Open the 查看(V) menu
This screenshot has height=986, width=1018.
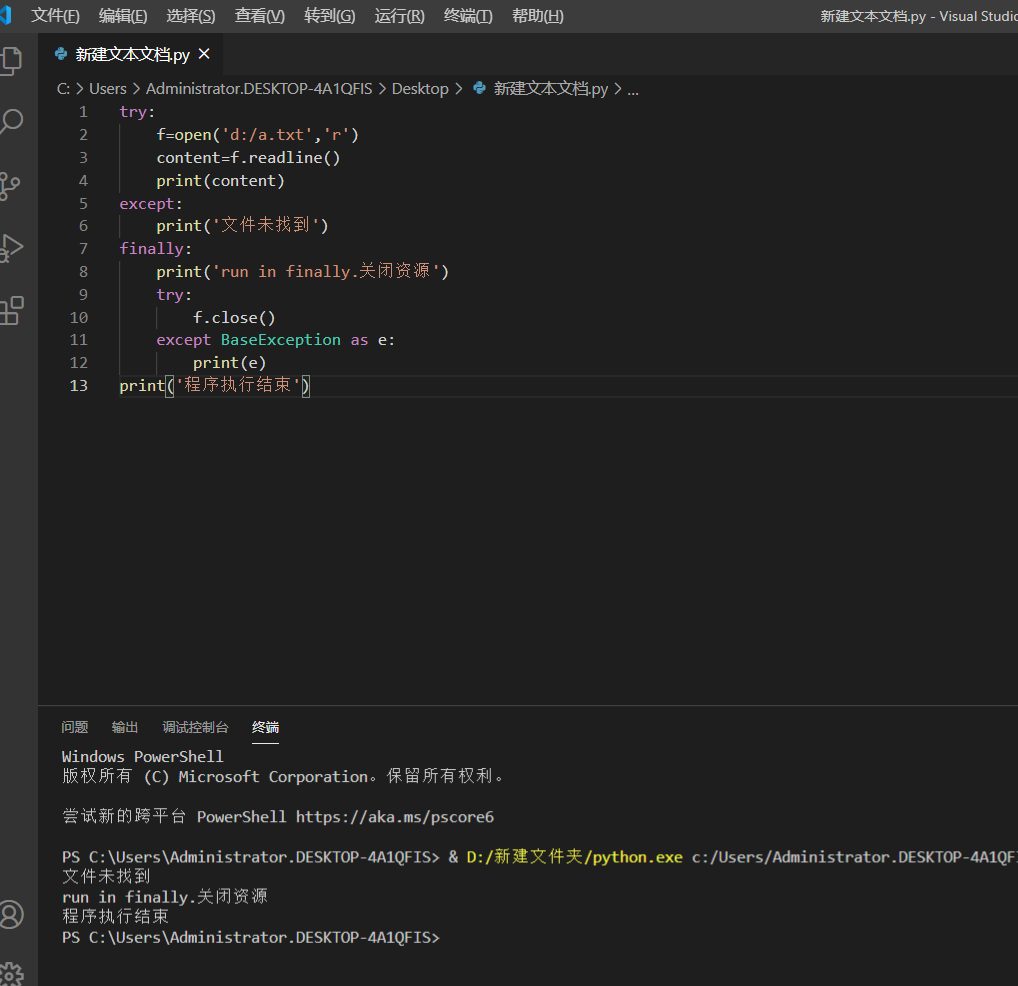(260, 16)
